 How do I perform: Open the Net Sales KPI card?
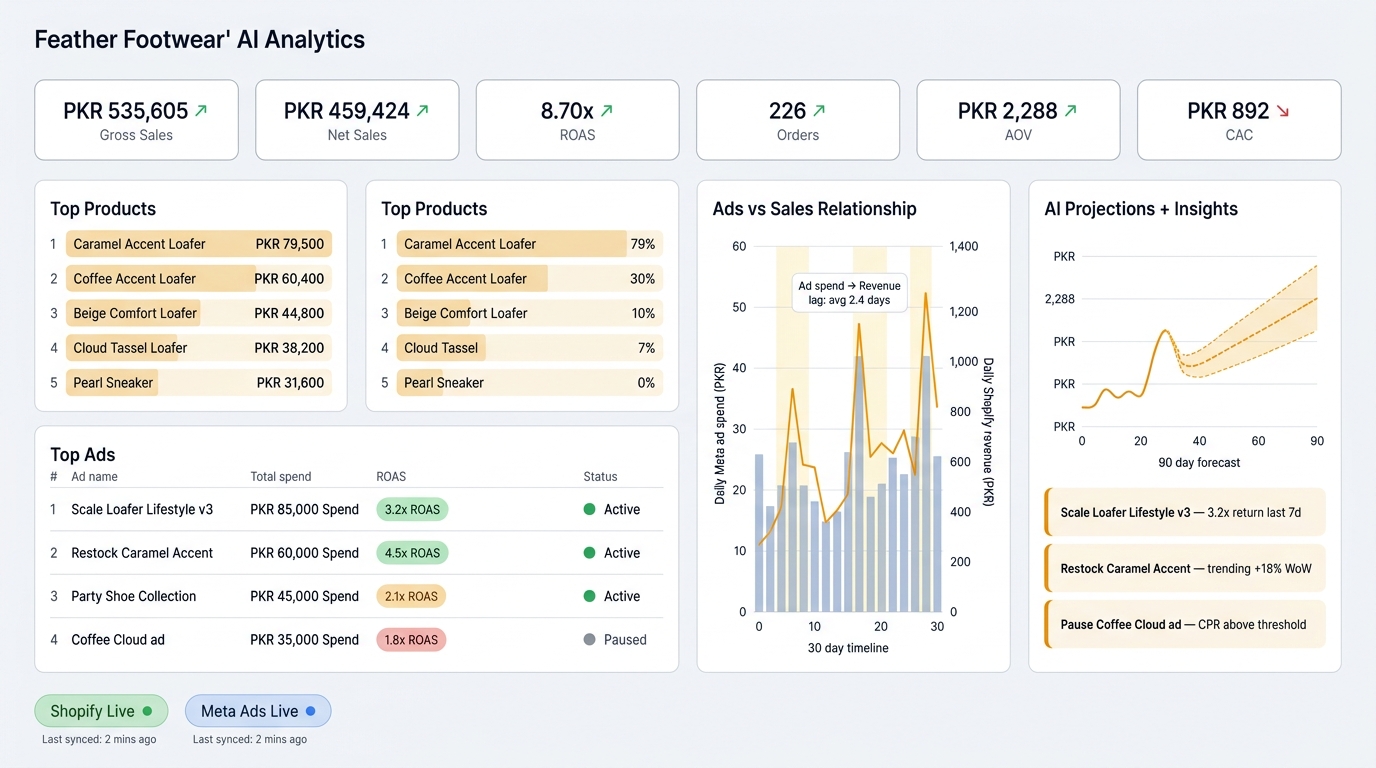[x=357, y=120]
